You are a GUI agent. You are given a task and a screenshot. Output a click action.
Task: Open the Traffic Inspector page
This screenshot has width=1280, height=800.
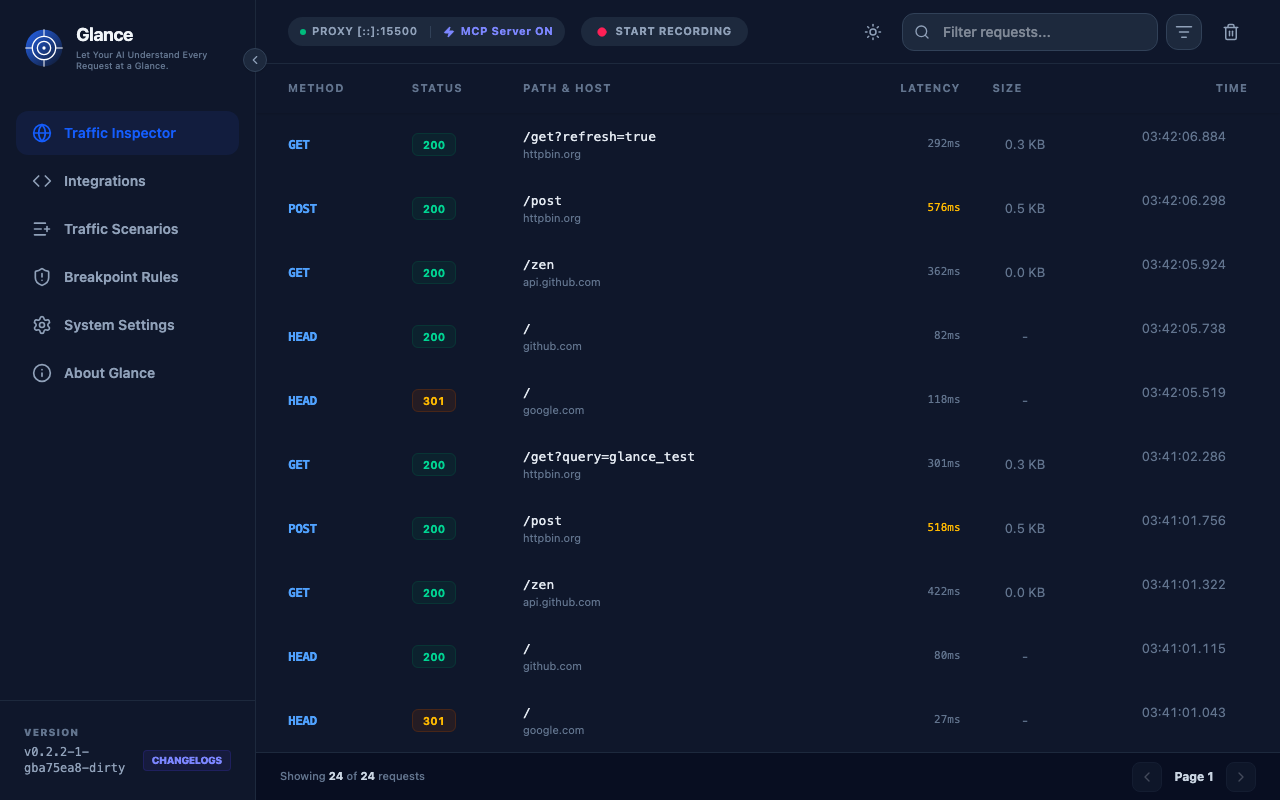pyautogui.click(x=120, y=133)
